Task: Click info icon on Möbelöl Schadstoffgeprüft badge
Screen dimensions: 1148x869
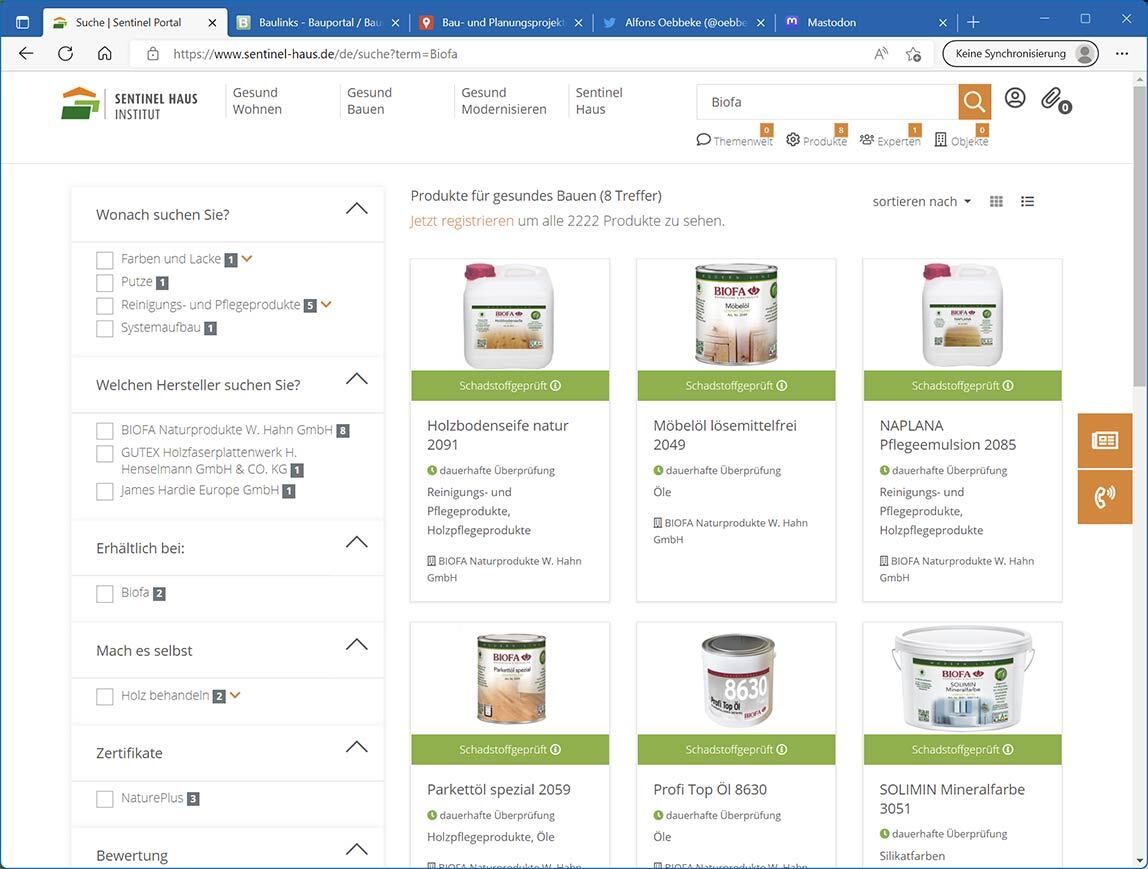Action: [782, 386]
